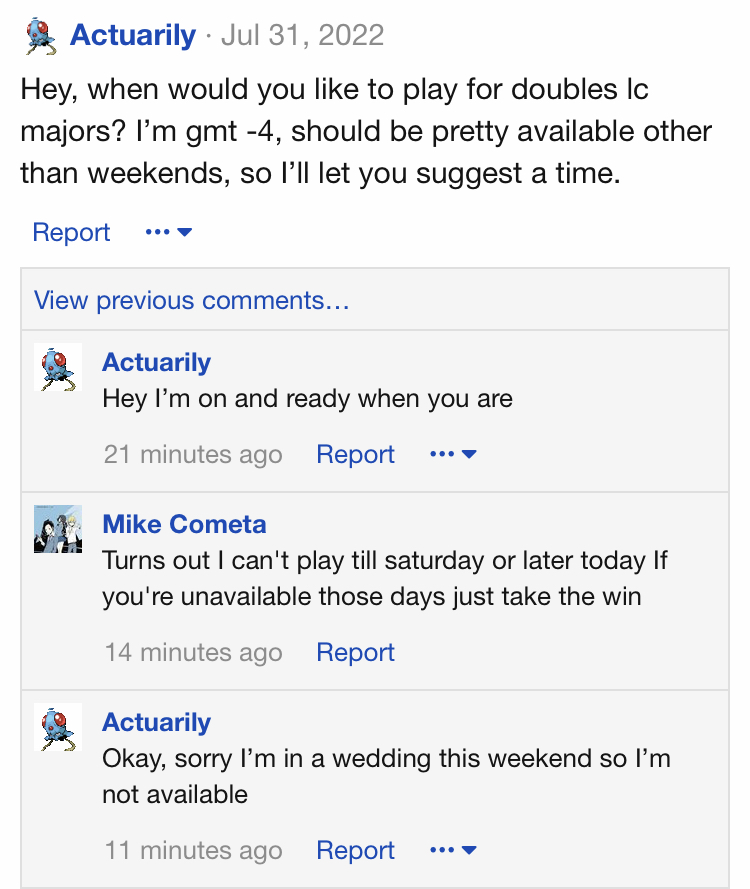Report the main profile post

71,232
